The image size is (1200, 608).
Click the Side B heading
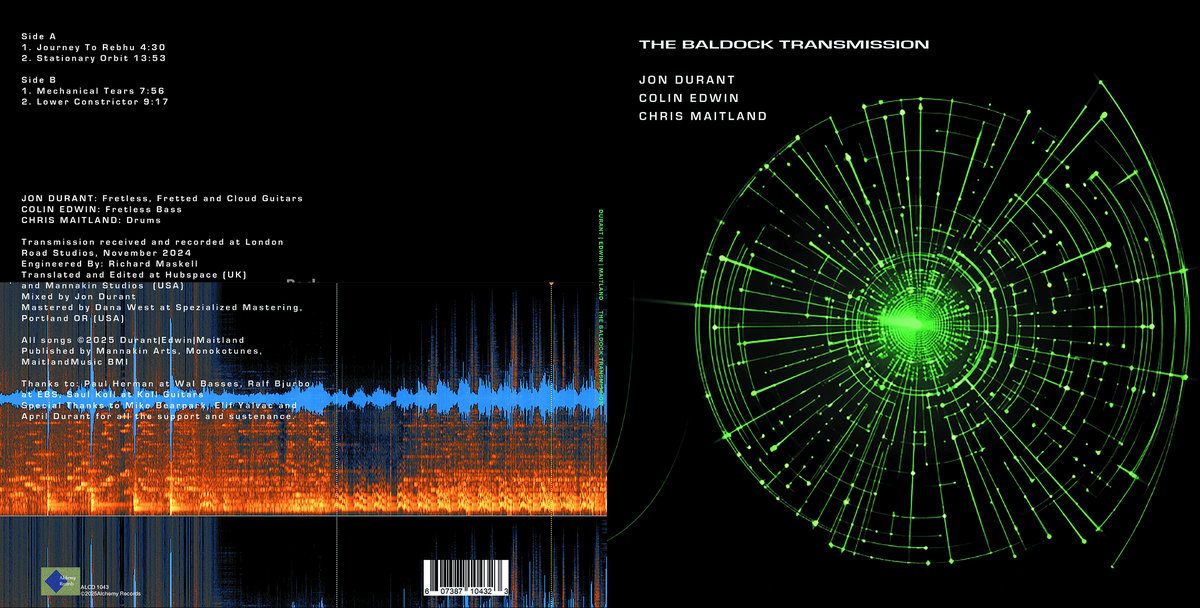point(40,77)
